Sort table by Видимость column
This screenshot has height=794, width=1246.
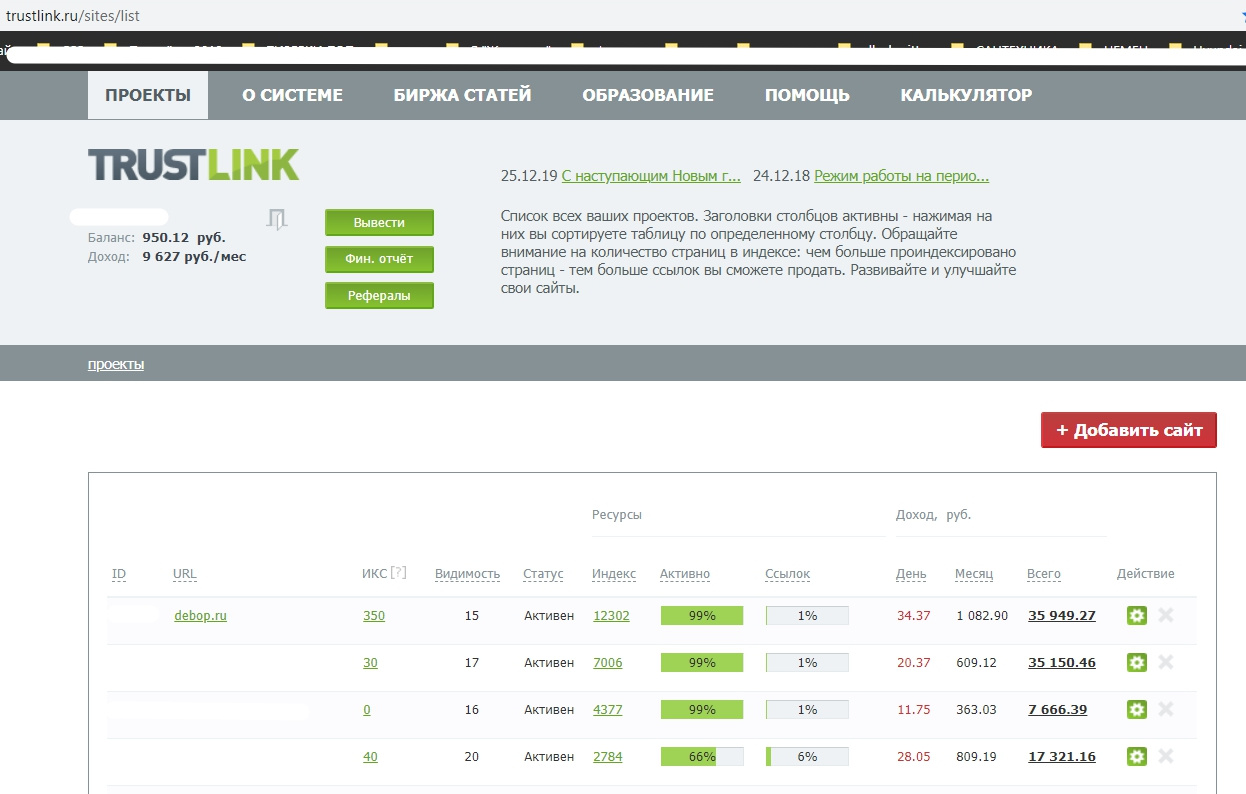[467, 574]
